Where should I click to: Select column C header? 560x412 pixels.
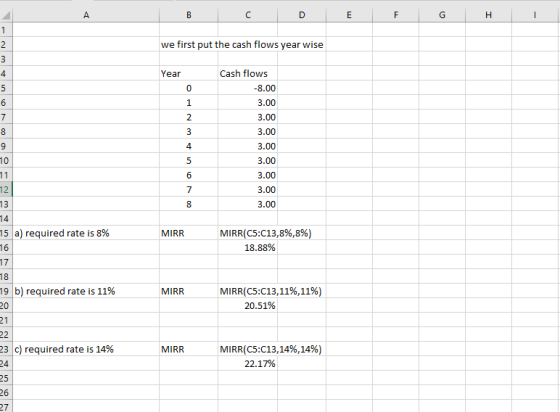[x=248, y=15]
